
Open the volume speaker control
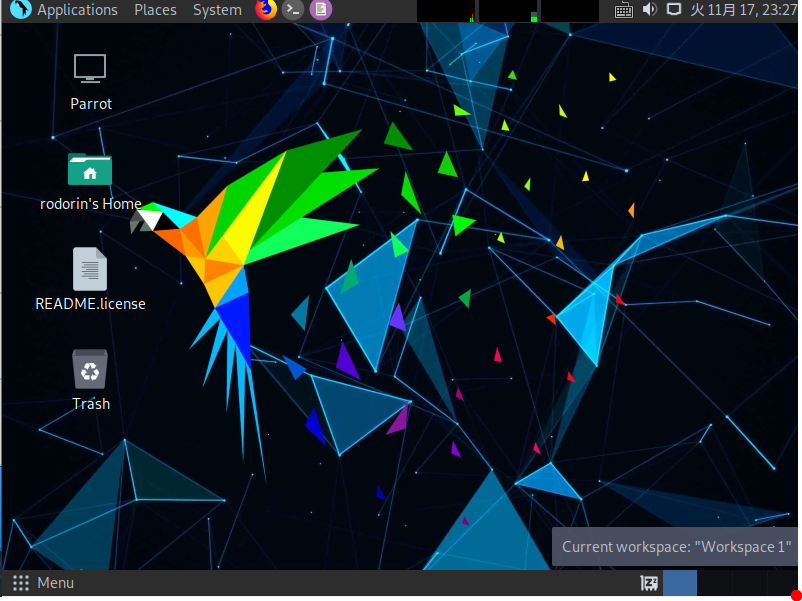(x=650, y=9)
